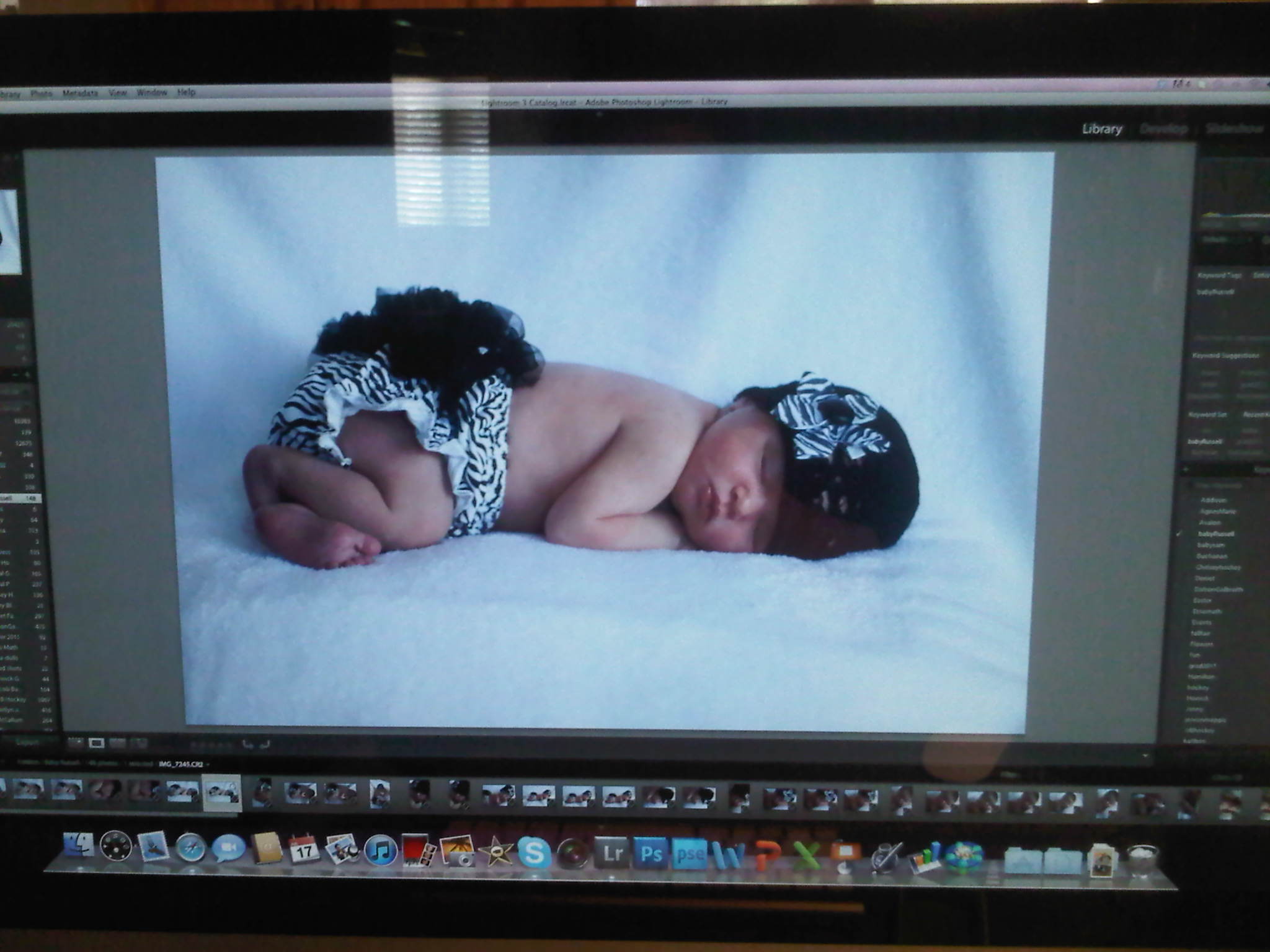Switch to Grid view mode icon
1270x952 pixels.
[76, 743]
